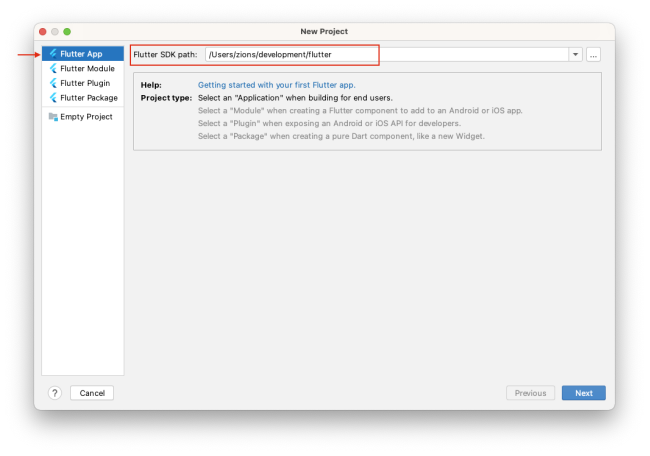
Task: Click the Previous button
Action: coord(530,393)
